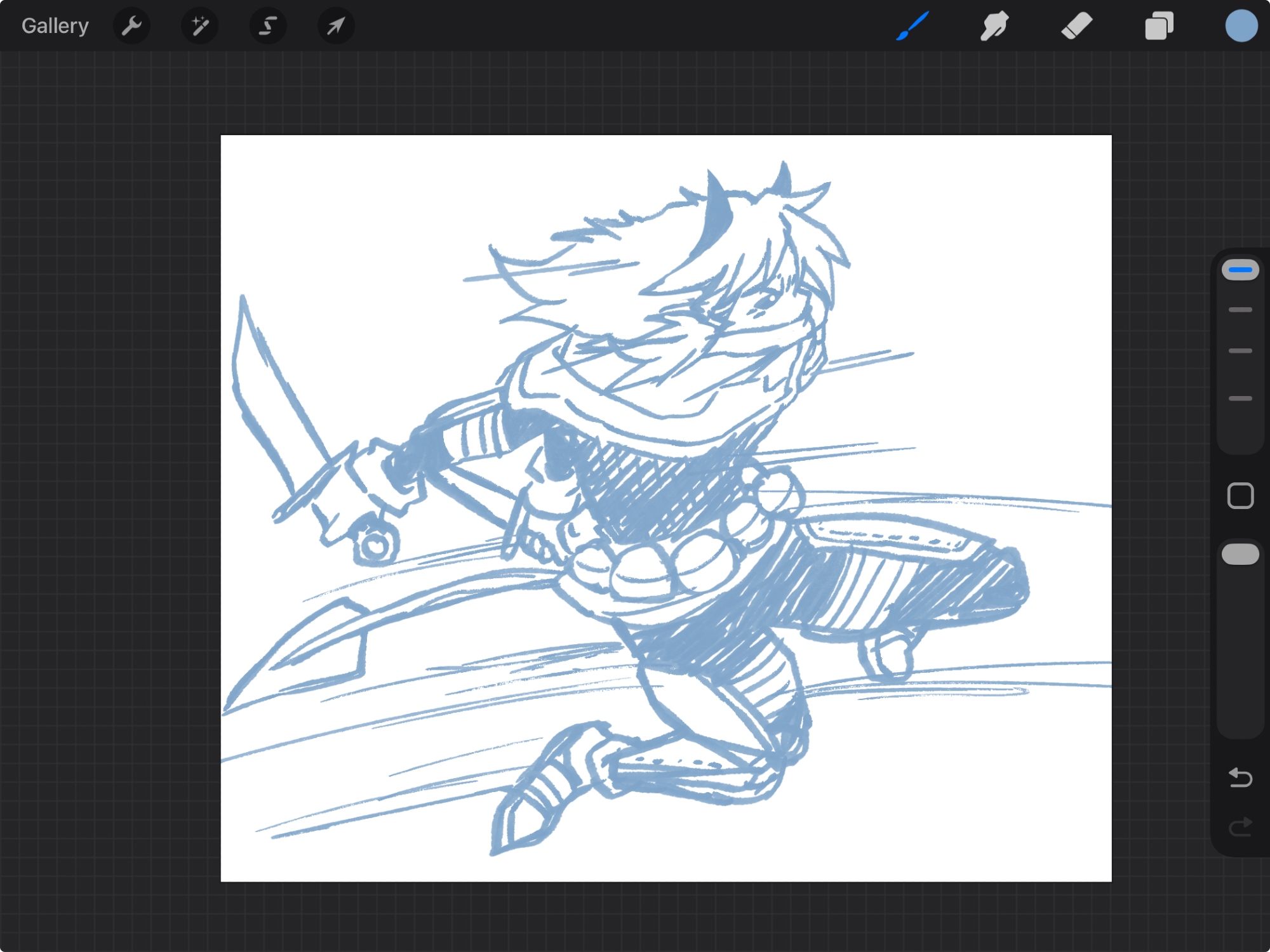Open the Adjustments magic wand menu
This screenshot has width=1270, height=952.
200,26
